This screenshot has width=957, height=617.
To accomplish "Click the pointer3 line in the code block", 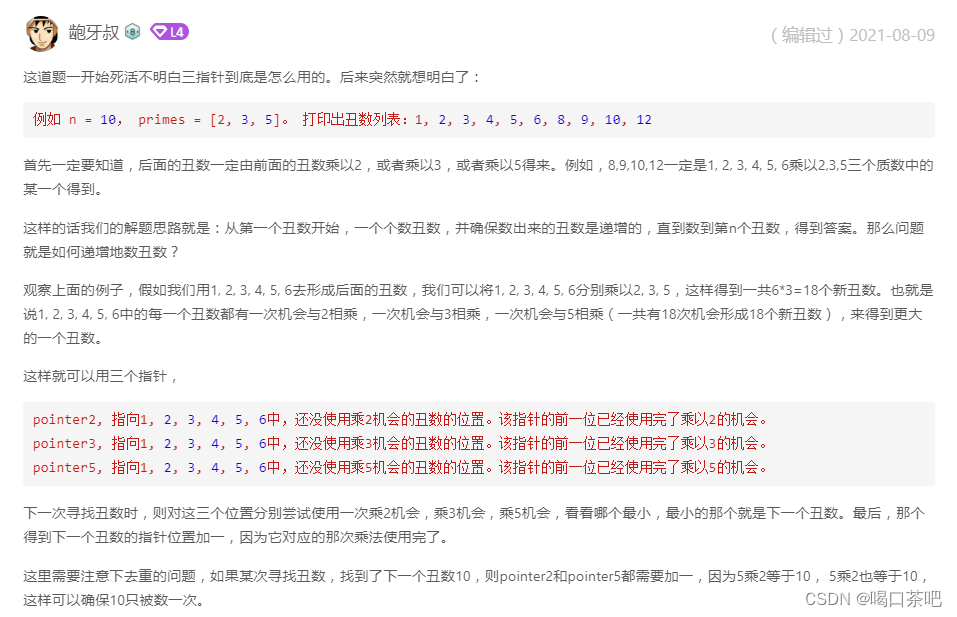I will (400, 443).
